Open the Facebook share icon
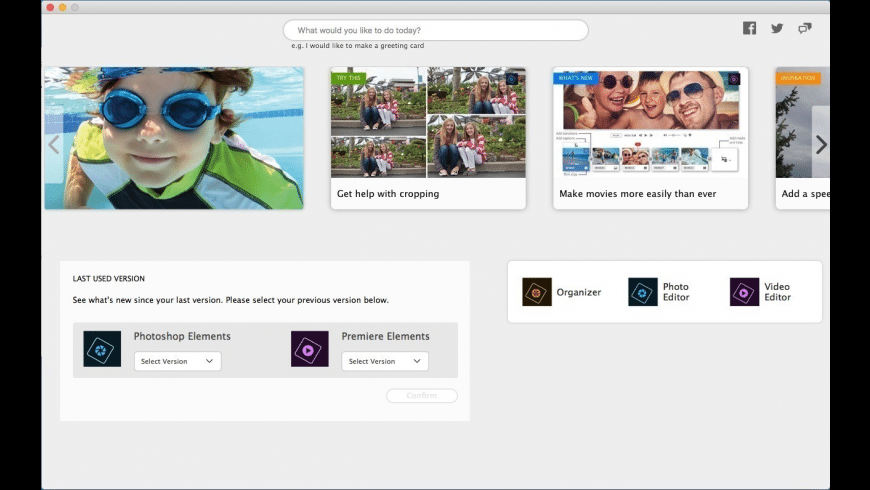The height and width of the screenshot is (490, 870). [x=749, y=28]
